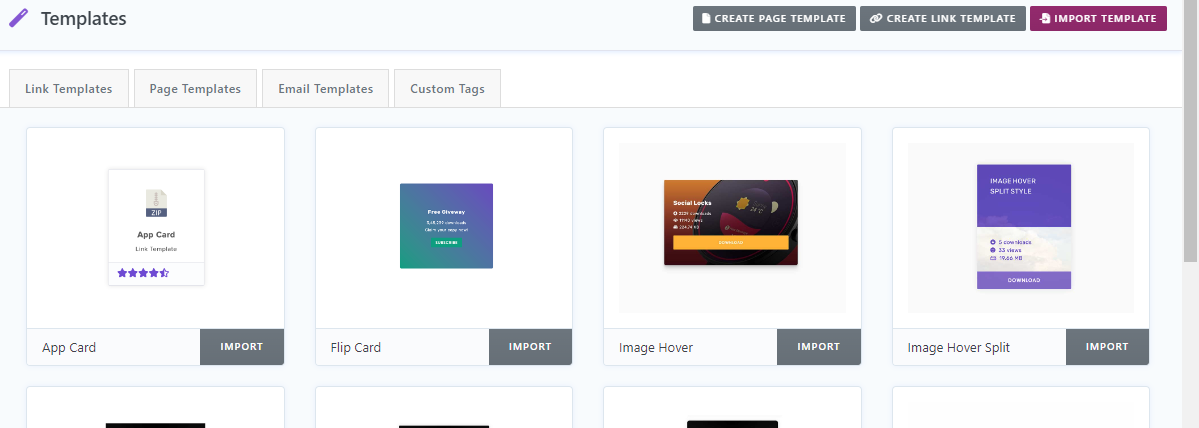Select the Email Templates tab

pos(326,89)
